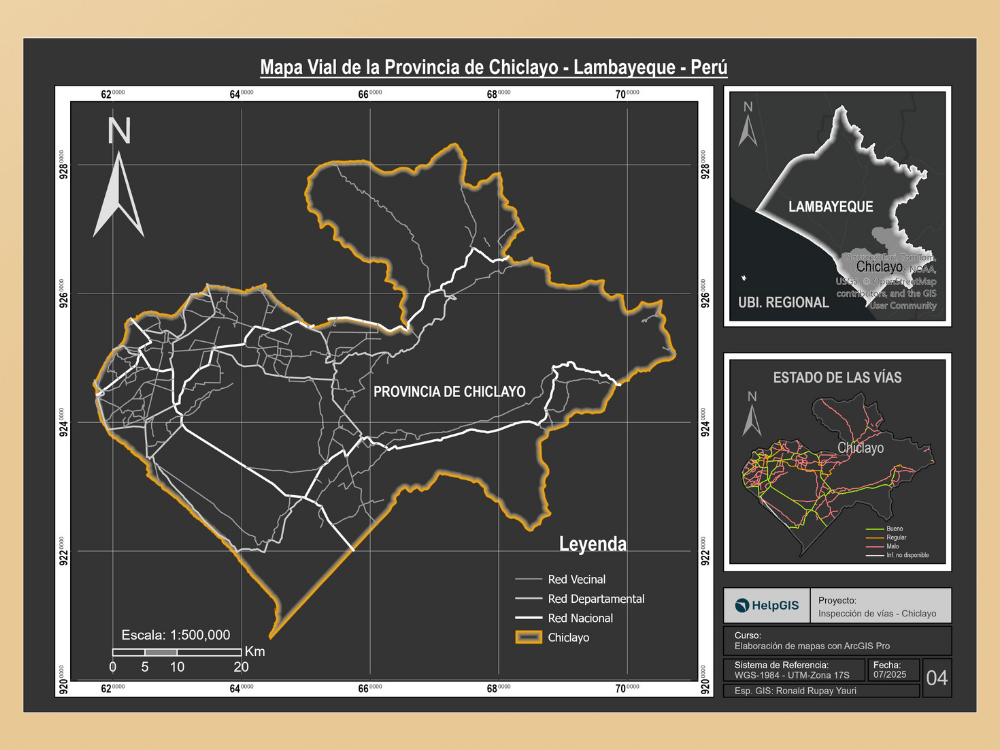This screenshot has width=1000, height=750.
Task: Click the Red Nacional thick line symbol
Action: pyautogui.click(x=528, y=617)
